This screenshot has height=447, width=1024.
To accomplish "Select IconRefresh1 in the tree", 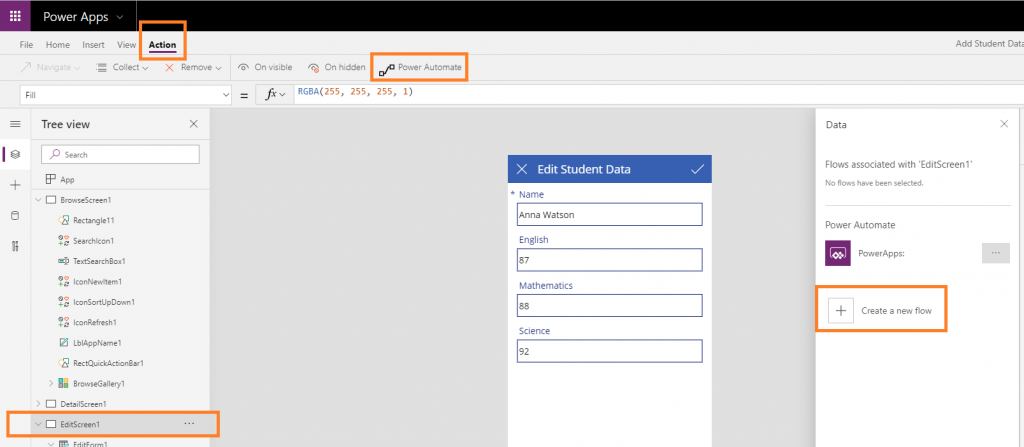I will tap(95, 322).
